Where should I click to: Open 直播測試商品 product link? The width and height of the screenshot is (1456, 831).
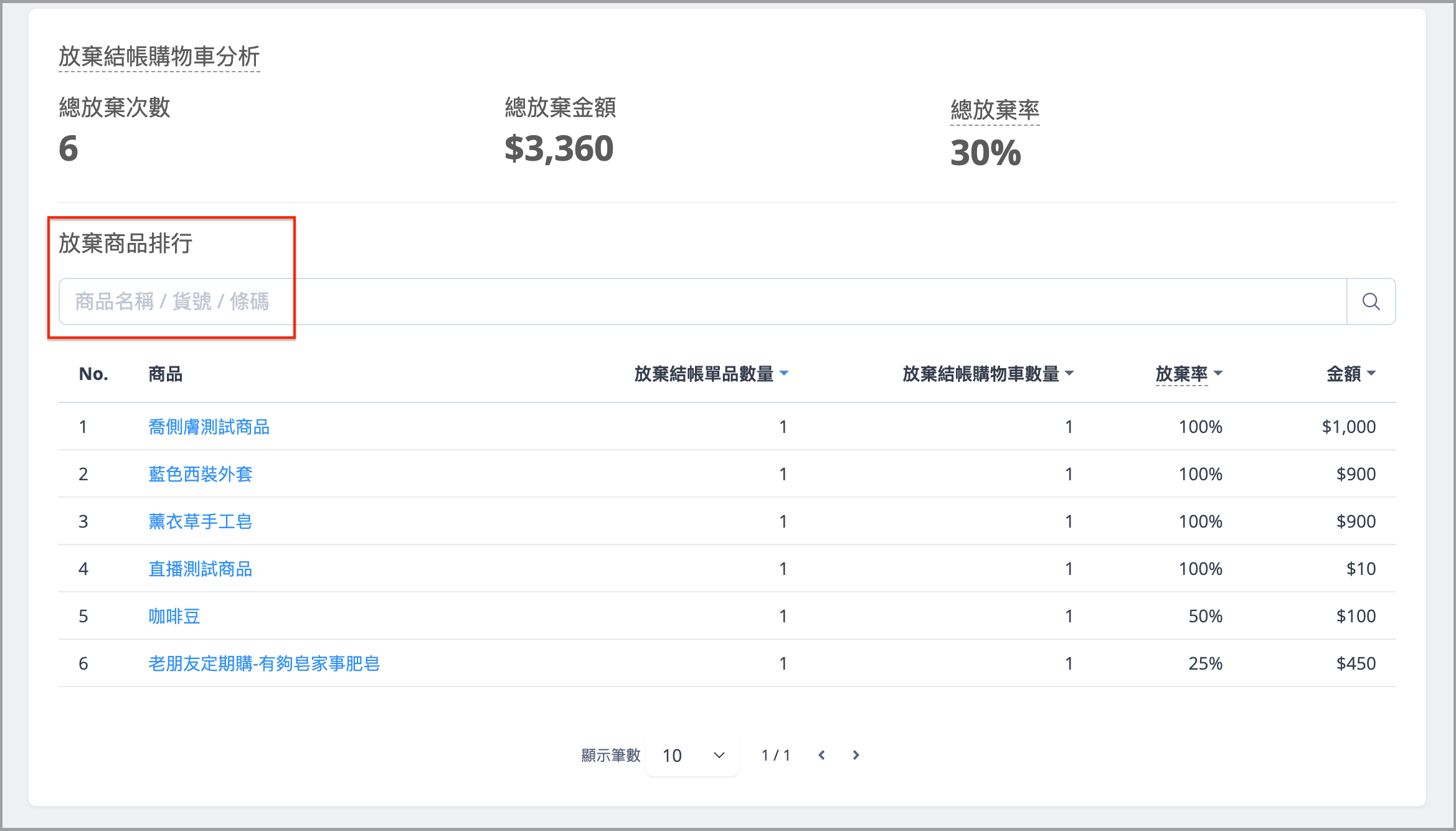(x=200, y=569)
